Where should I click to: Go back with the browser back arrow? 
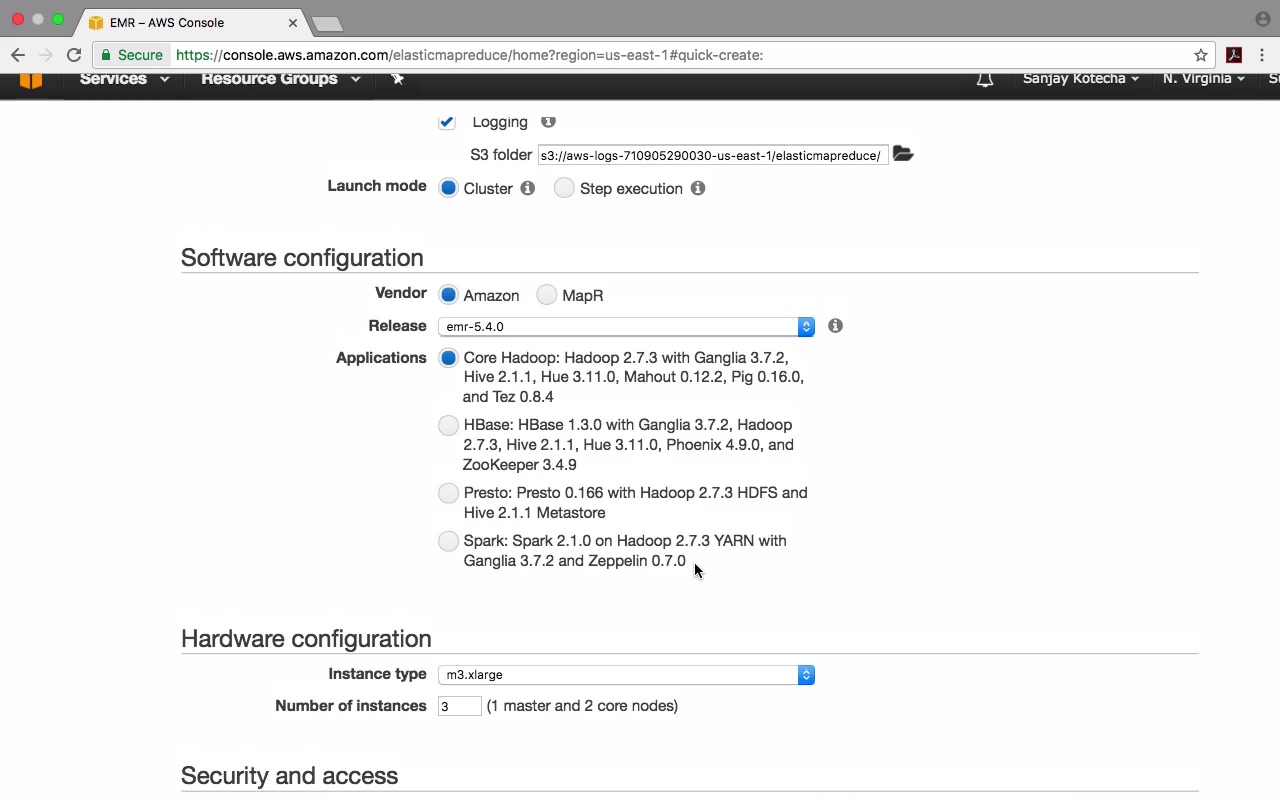click(18, 55)
